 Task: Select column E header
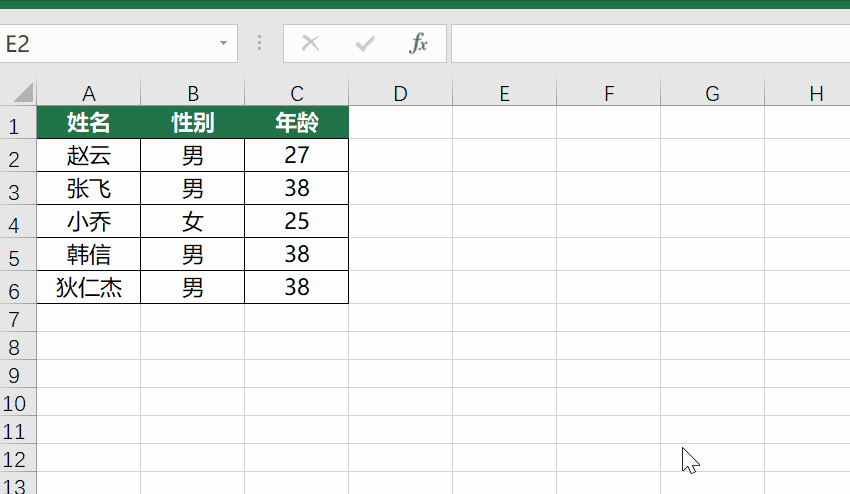505,93
